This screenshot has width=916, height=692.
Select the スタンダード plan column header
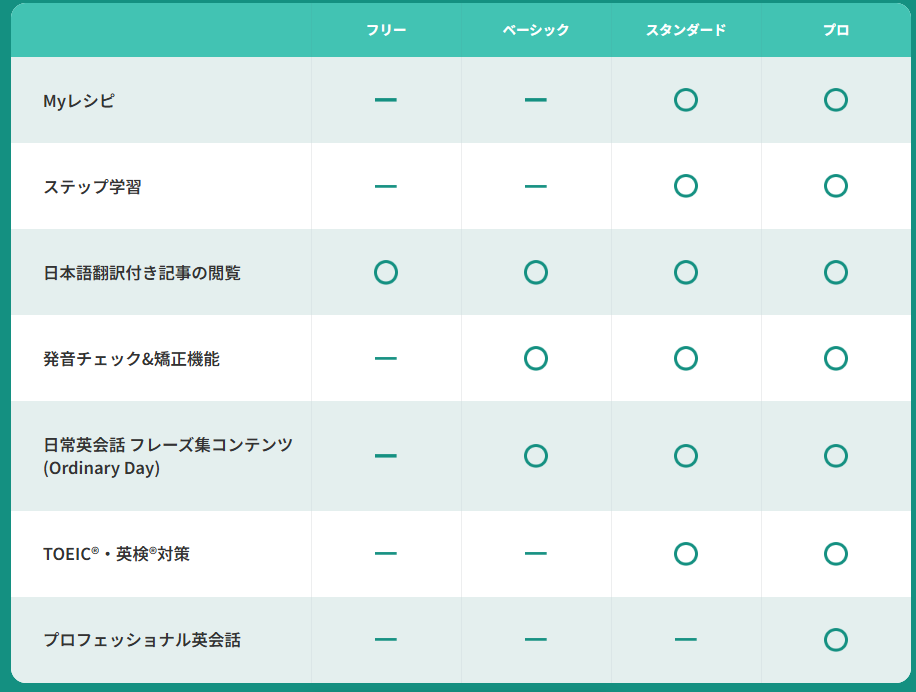tap(686, 31)
